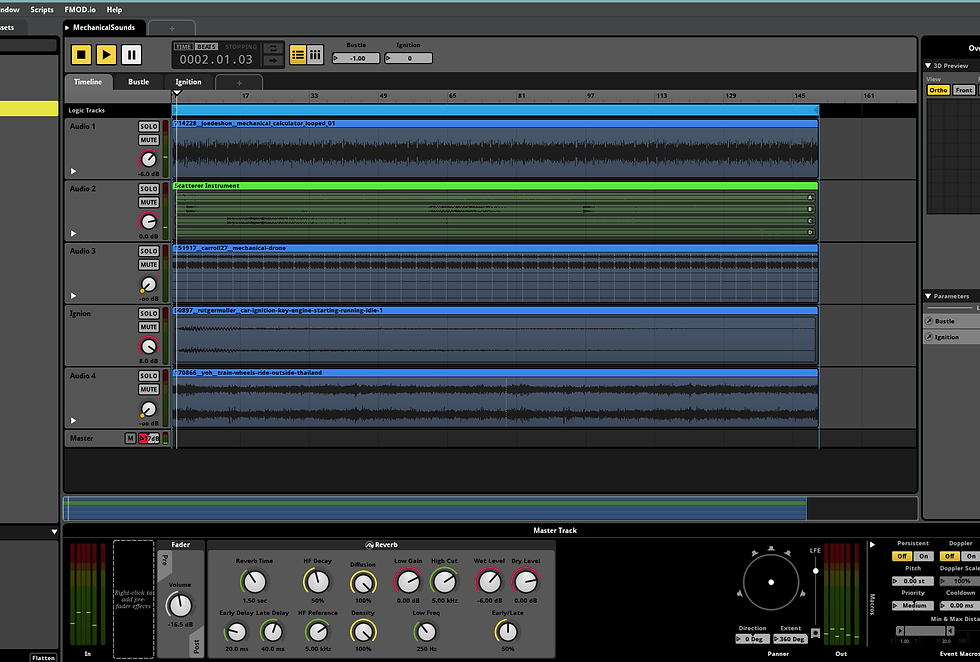Screen dimensions: 980x662
Task: Switch to list track view icon
Action: (298, 55)
